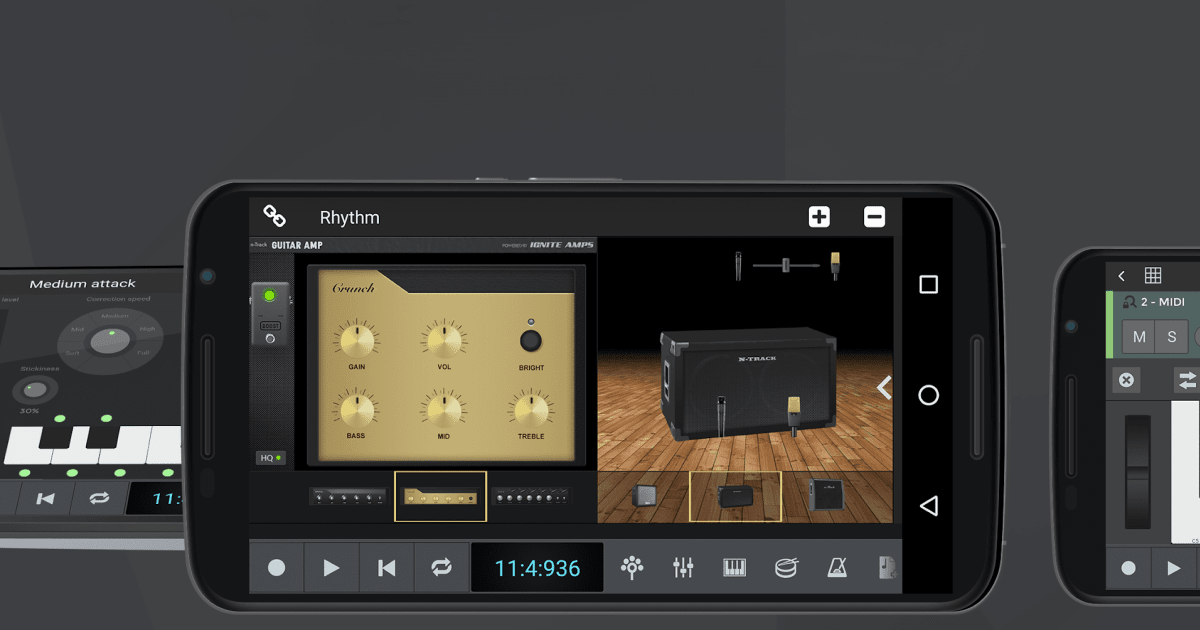Click the Rhythm track title
The width and height of the screenshot is (1200, 630).
349,217
